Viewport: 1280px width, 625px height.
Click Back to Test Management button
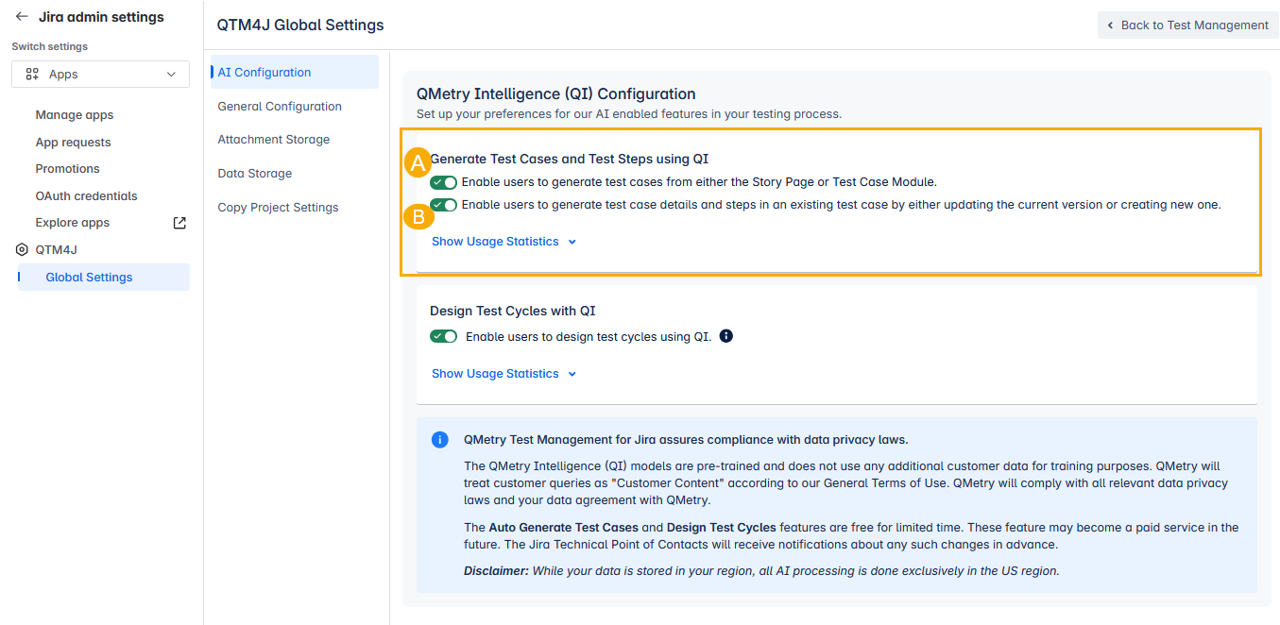pos(1187,25)
